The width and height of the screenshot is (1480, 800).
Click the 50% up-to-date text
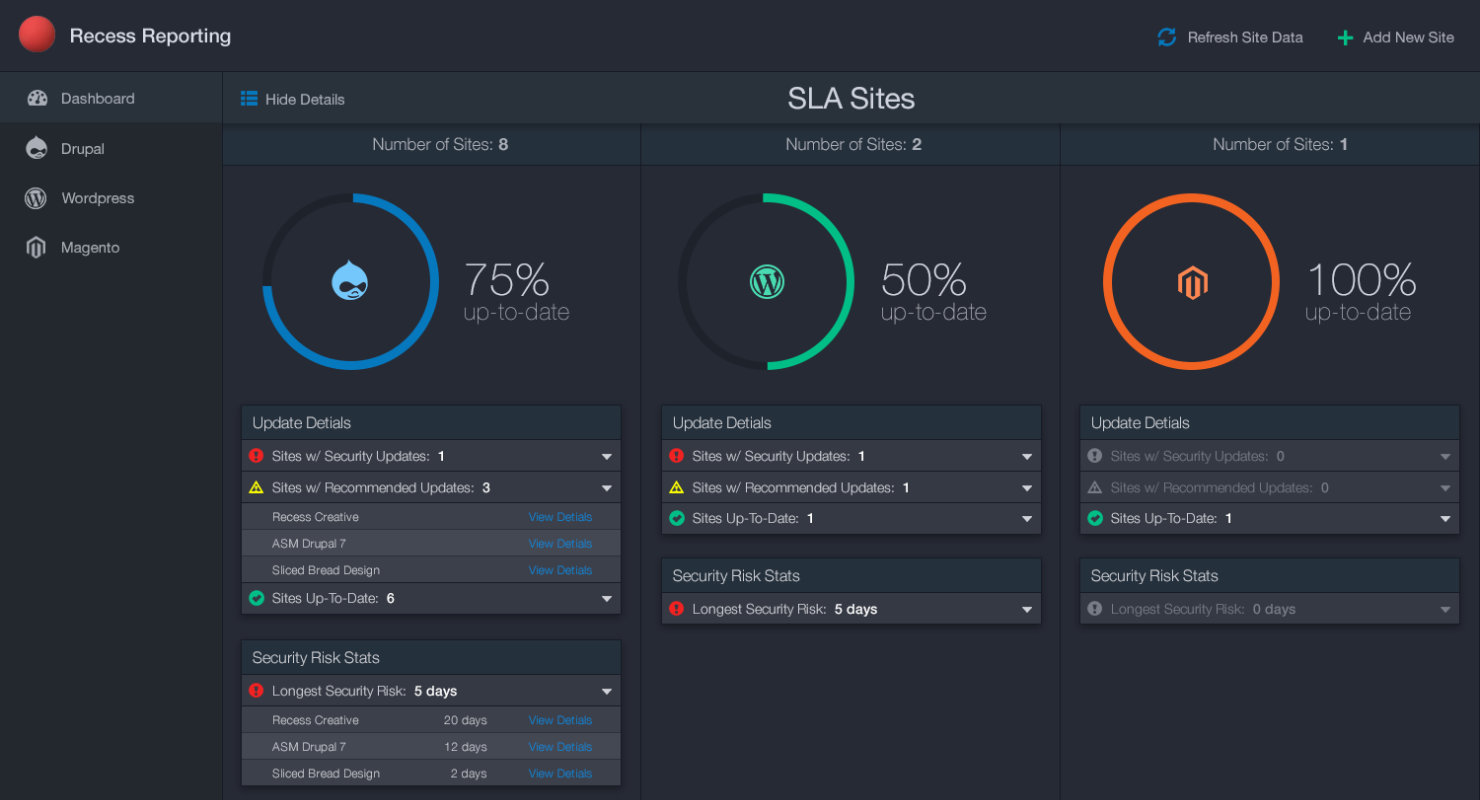pos(933,292)
